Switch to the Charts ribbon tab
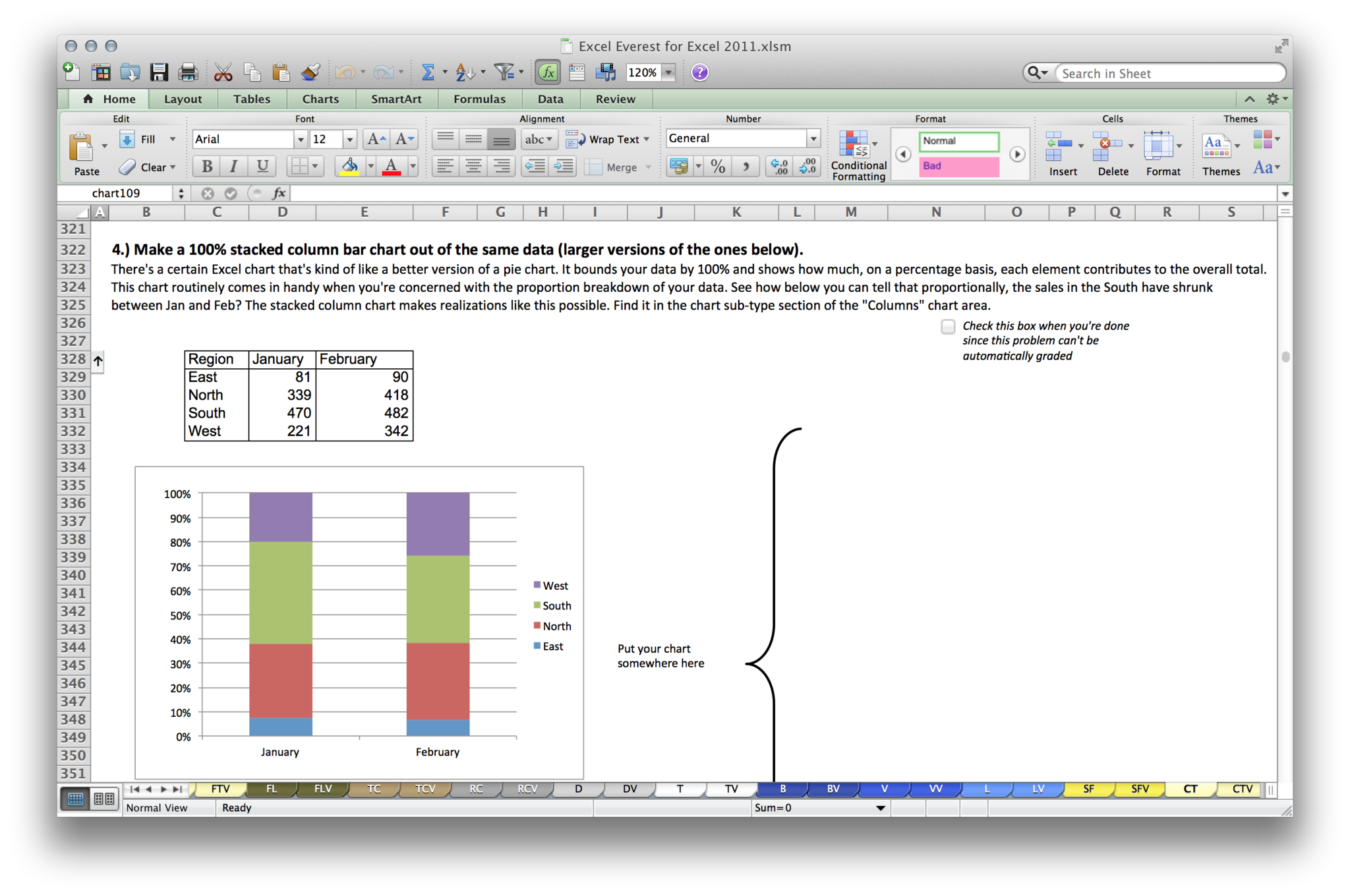This screenshot has width=1350, height=896. tap(320, 99)
